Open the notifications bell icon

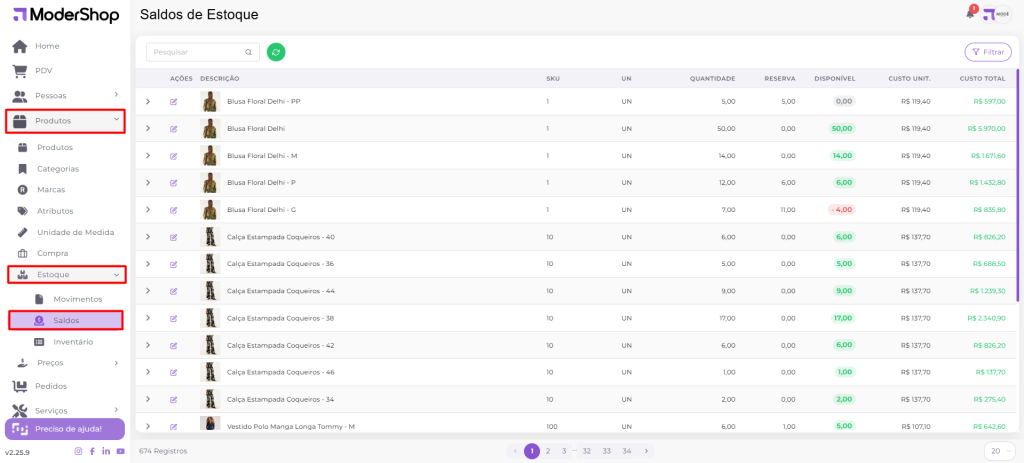tap(969, 14)
